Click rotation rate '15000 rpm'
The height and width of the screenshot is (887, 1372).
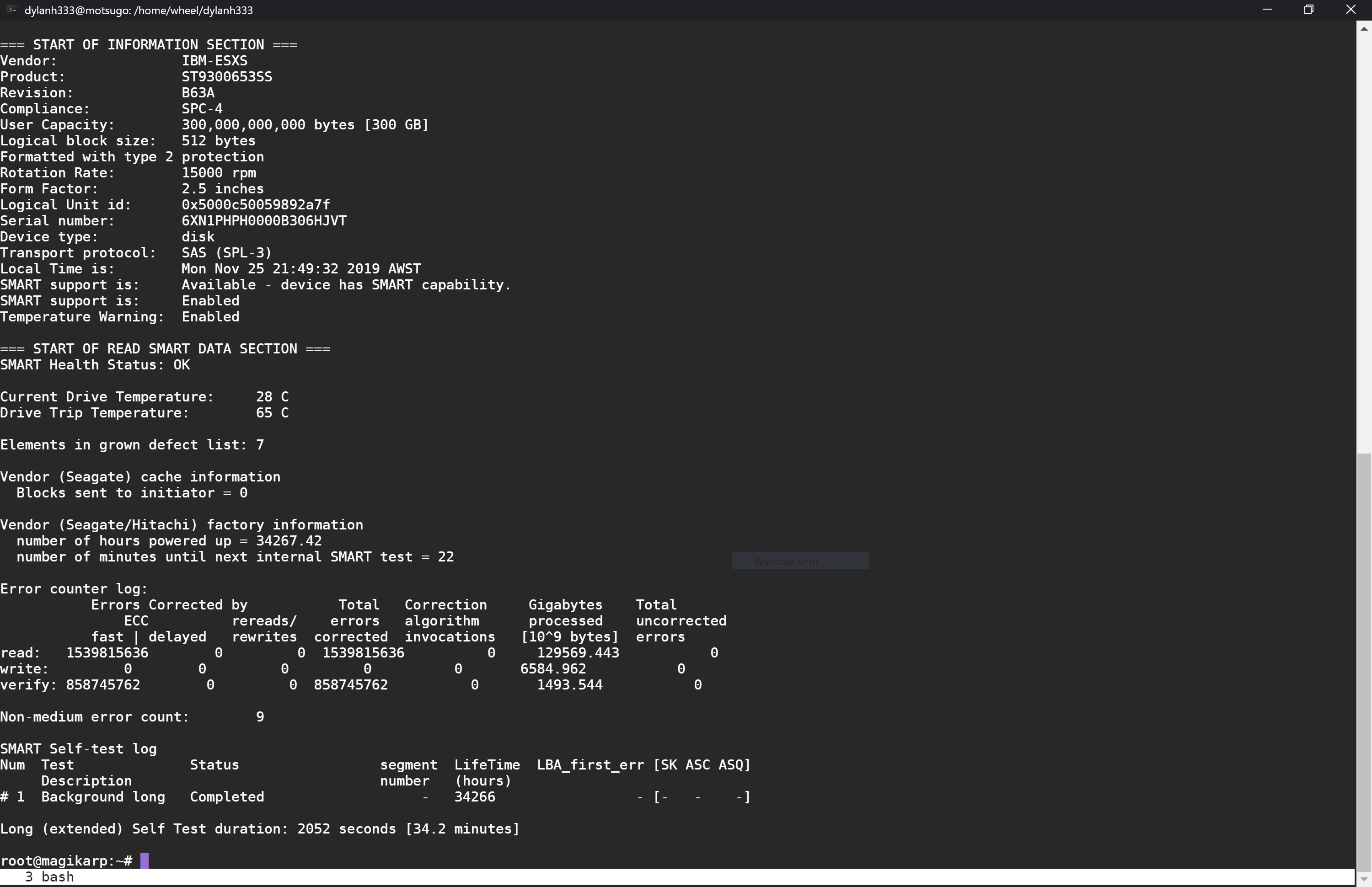point(219,173)
